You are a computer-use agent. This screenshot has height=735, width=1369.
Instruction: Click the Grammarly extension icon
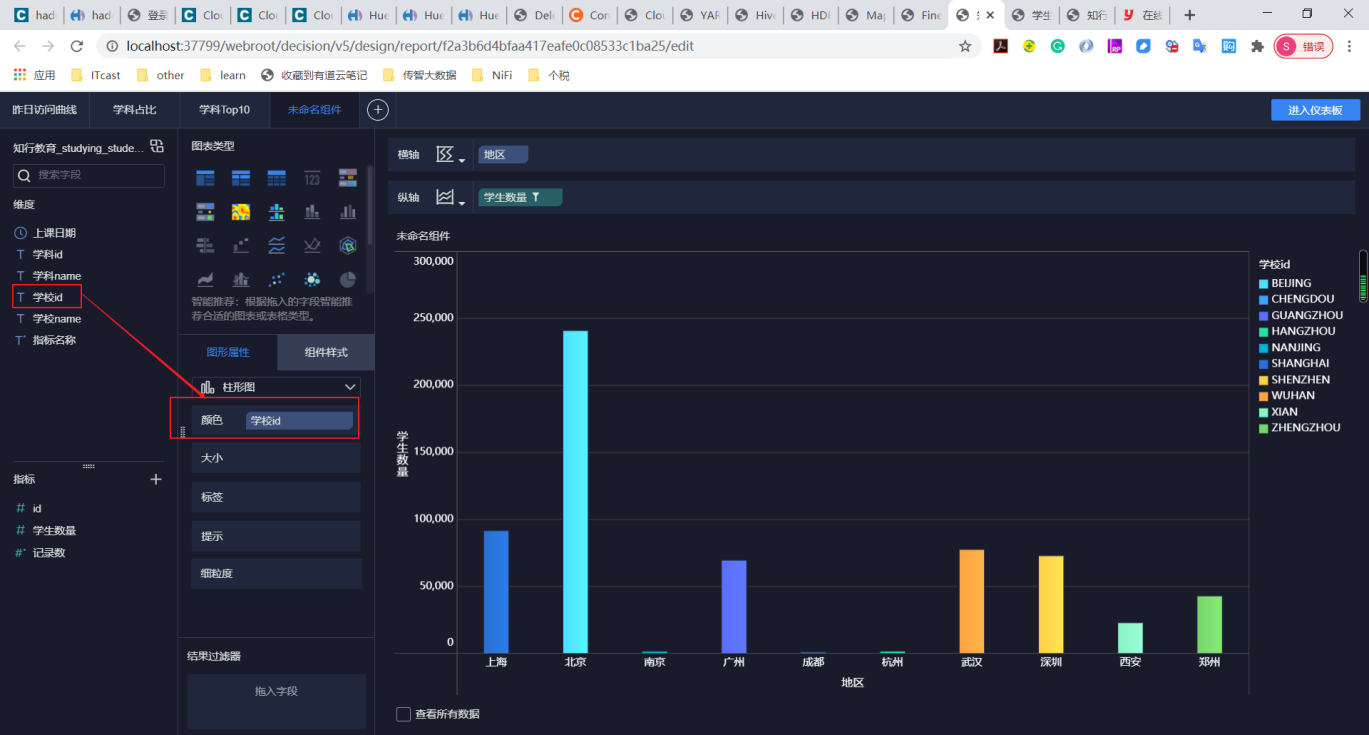point(1057,46)
